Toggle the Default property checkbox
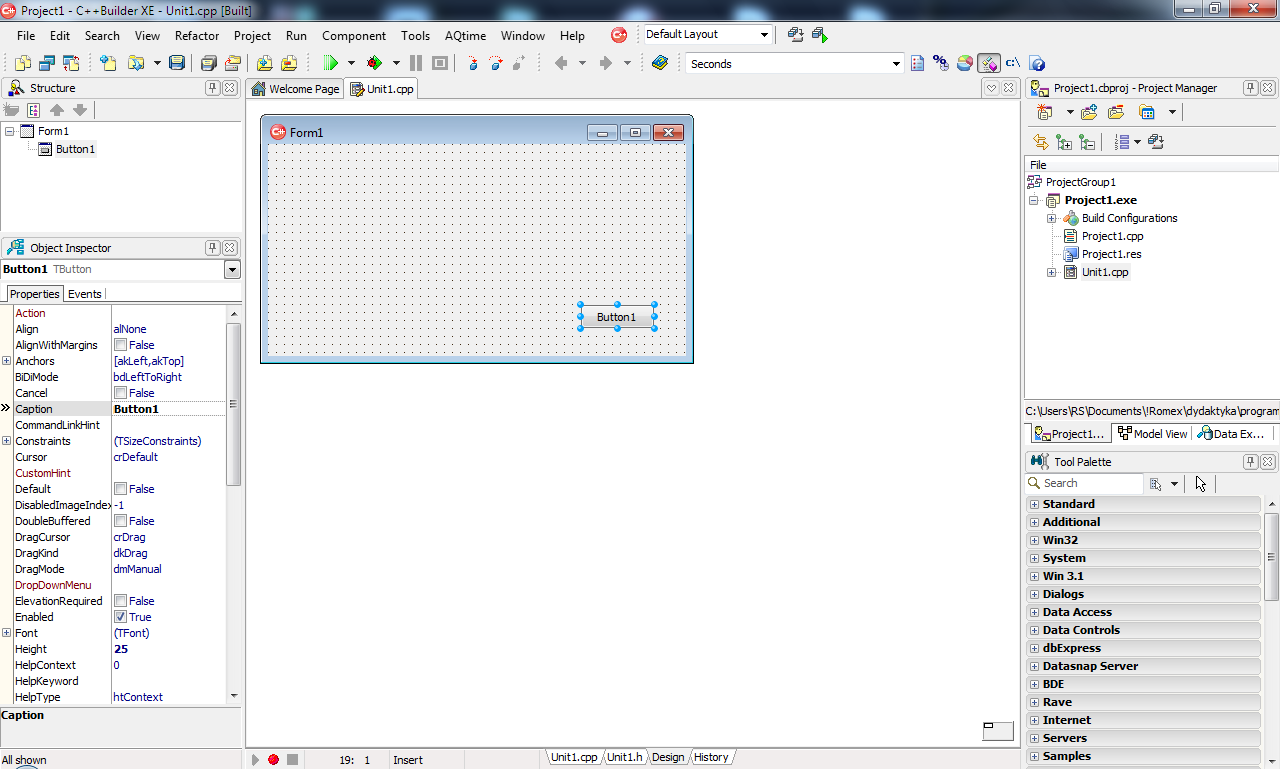Image resolution: width=1280 pixels, height=769 pixels. (120, 489)
